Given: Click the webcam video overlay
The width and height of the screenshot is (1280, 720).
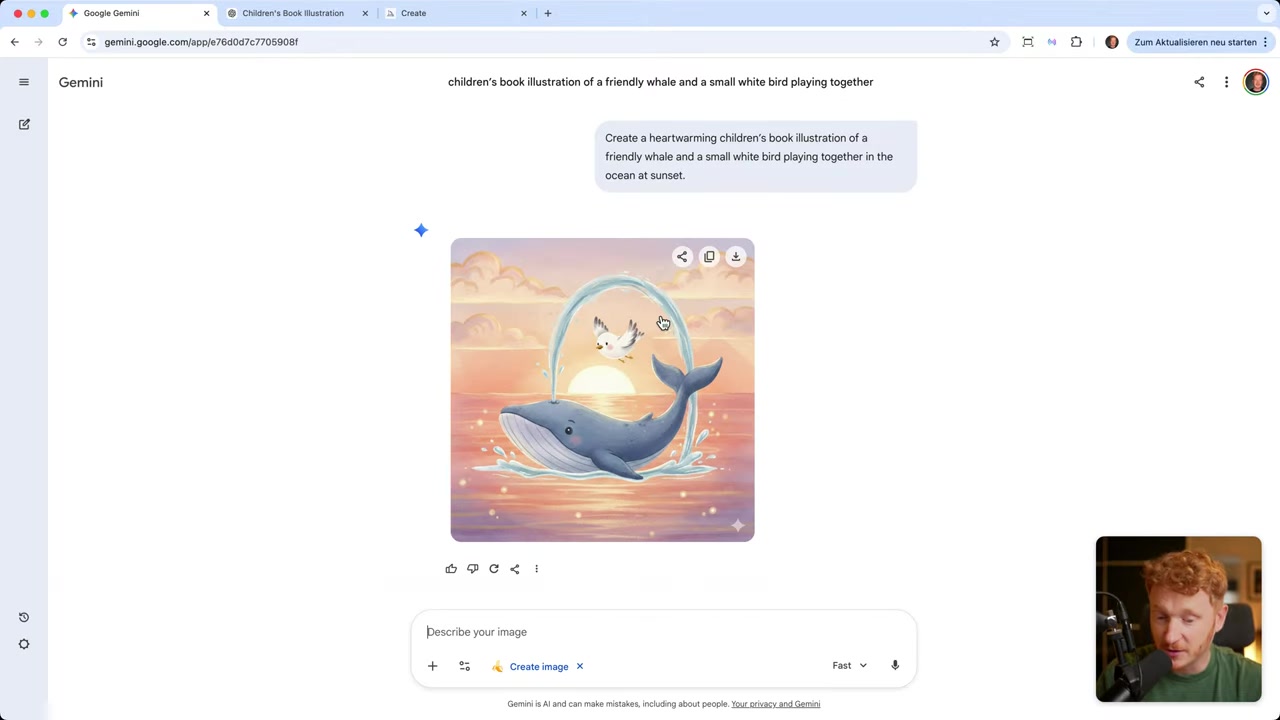Looking at the screenshot, I should tap(1178, 619).
